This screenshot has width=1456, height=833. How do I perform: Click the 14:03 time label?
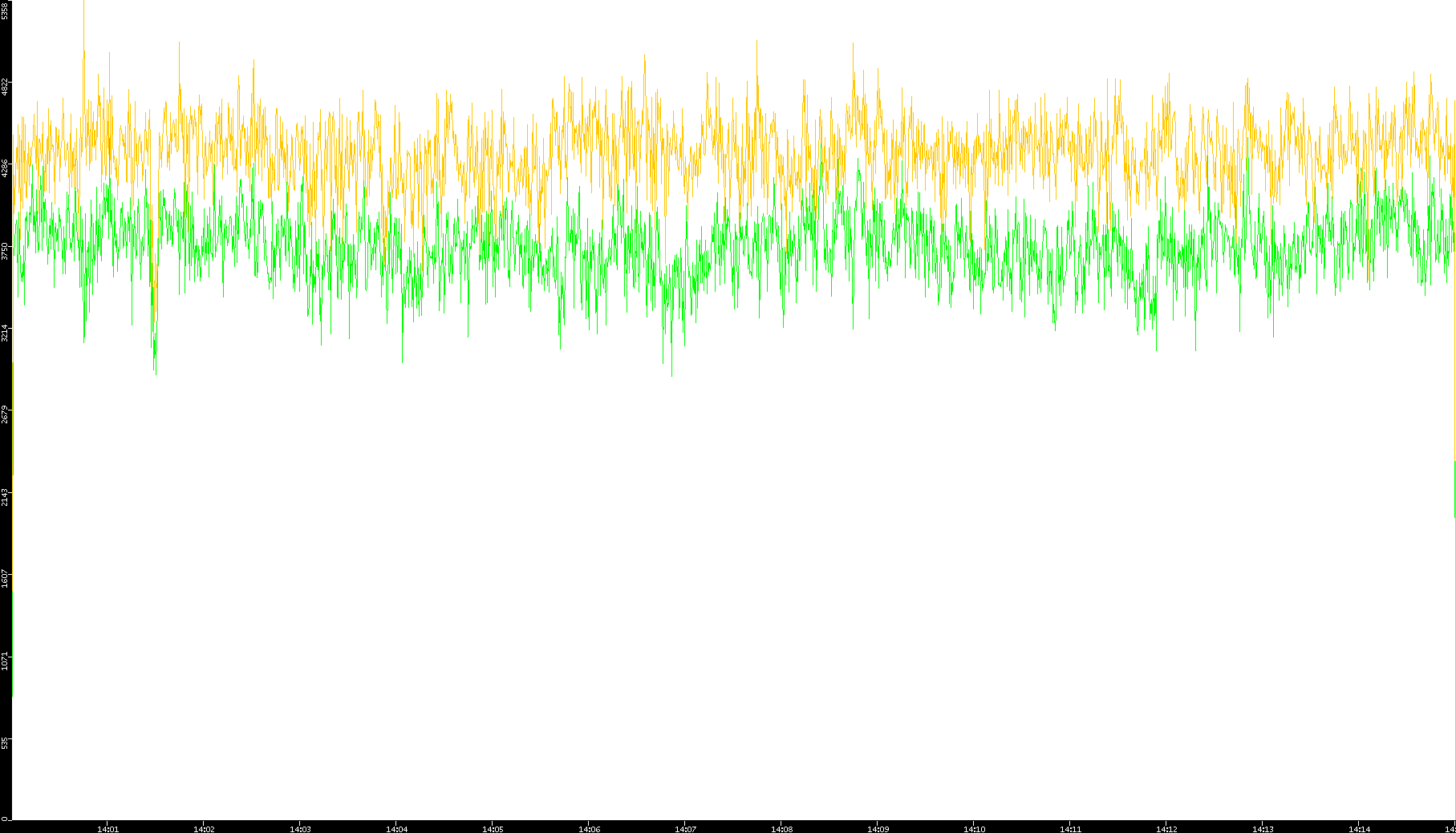300,829
